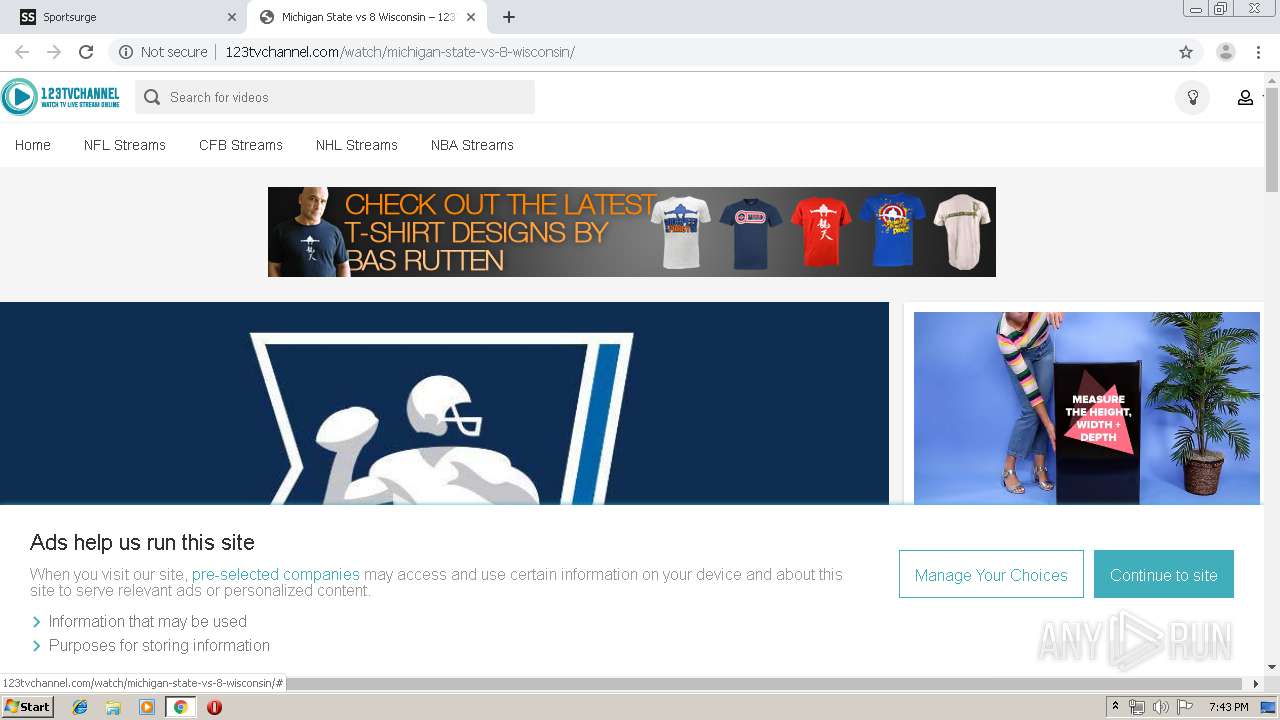Image resolution: width=1280 pixels, height=720 pixels.
Task: Click the page vertical scrollbar thumb
Action: click(x=1272, y=138)
